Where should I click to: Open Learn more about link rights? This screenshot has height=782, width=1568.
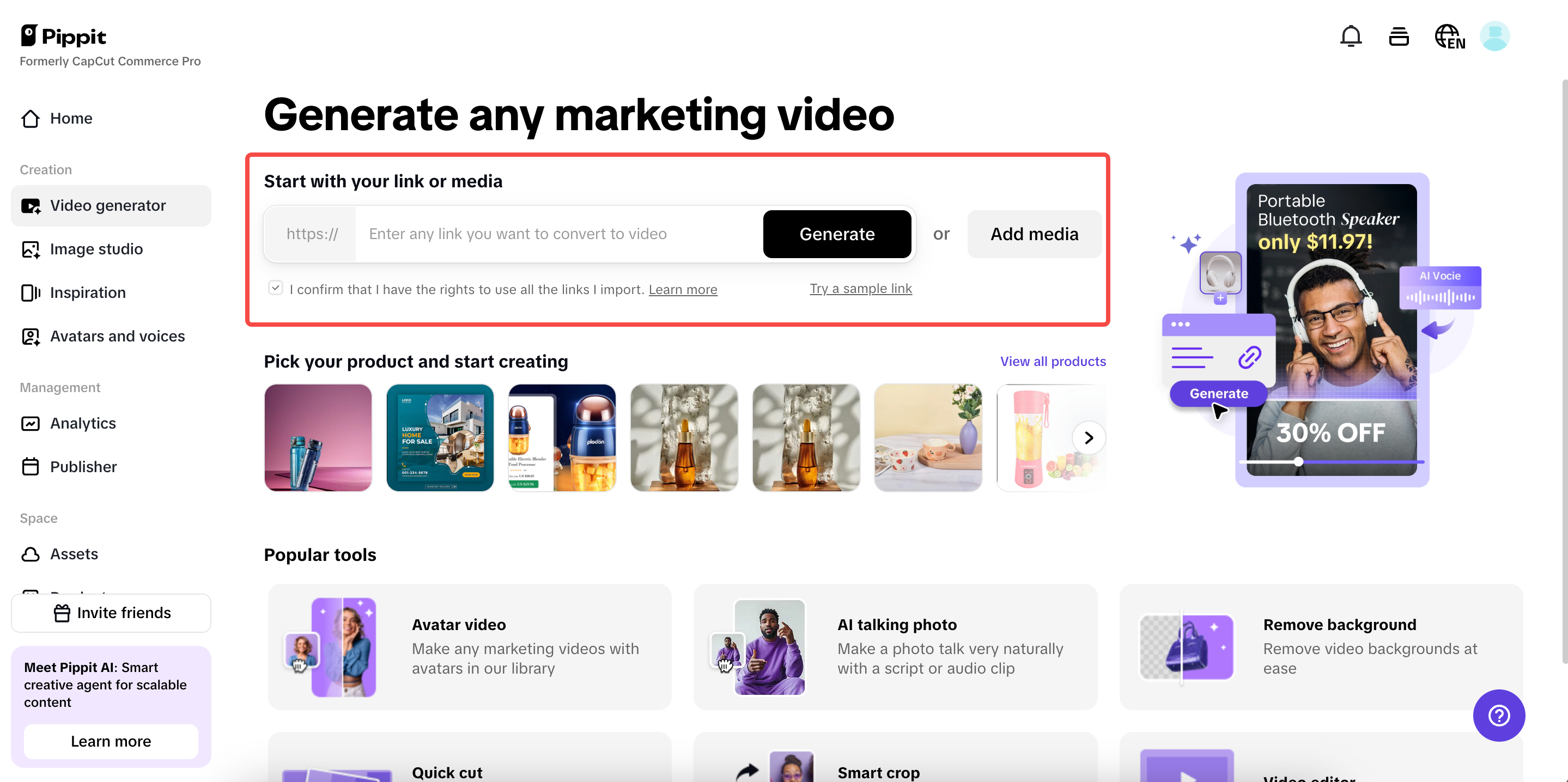(x=683, y=289)
